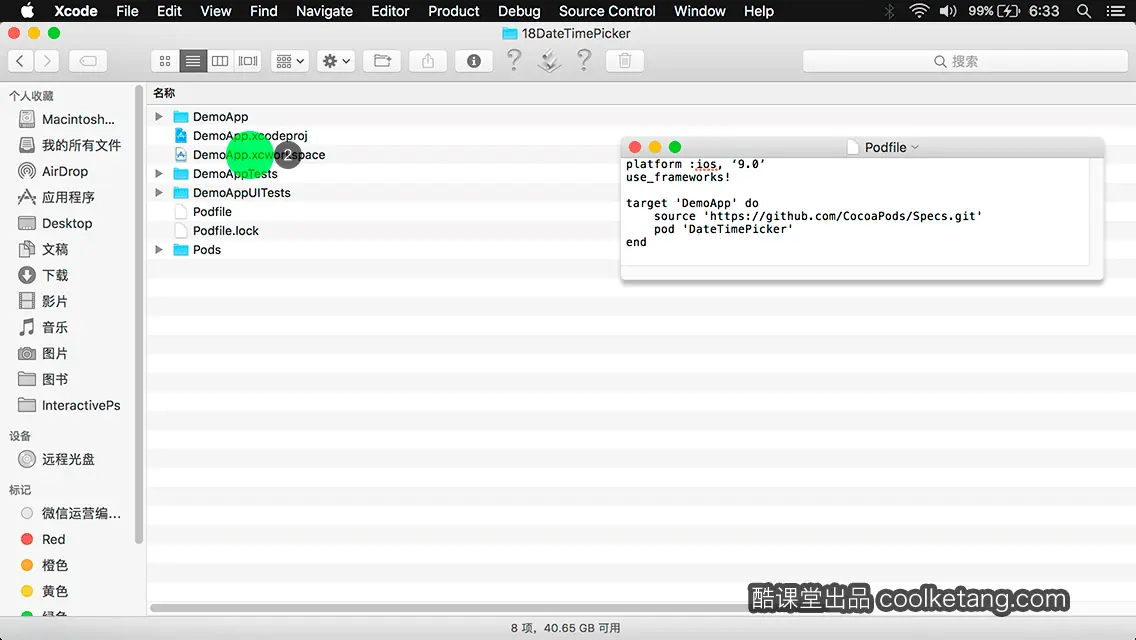The image size is (1136, 640).
Task: Click the trash delete toolbar button
Action: (x=625, y=61)
